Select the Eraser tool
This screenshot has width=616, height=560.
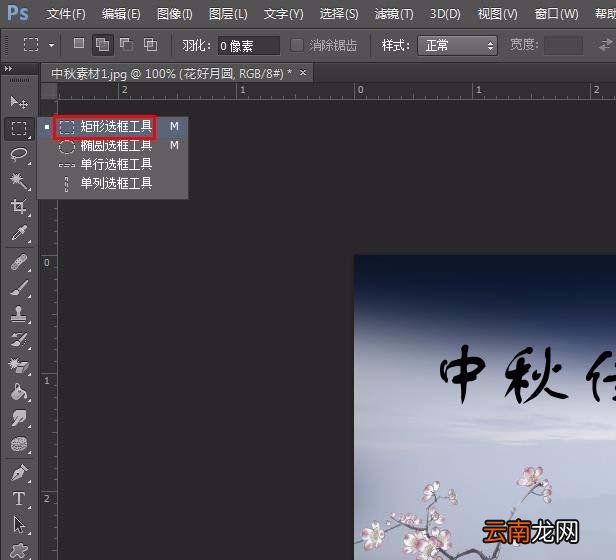[18, 366]
